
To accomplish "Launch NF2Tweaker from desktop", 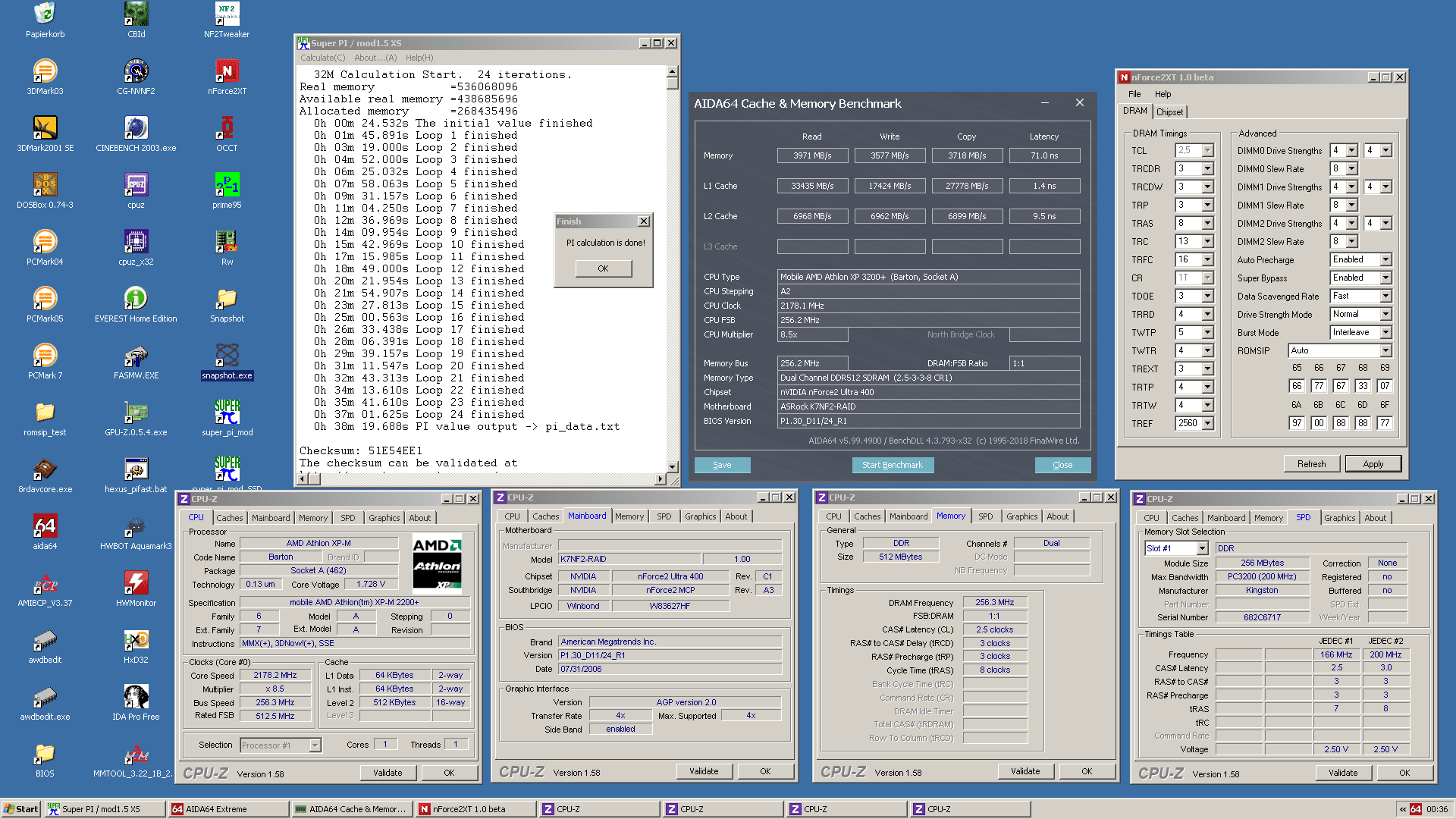I will click(227, 20).
